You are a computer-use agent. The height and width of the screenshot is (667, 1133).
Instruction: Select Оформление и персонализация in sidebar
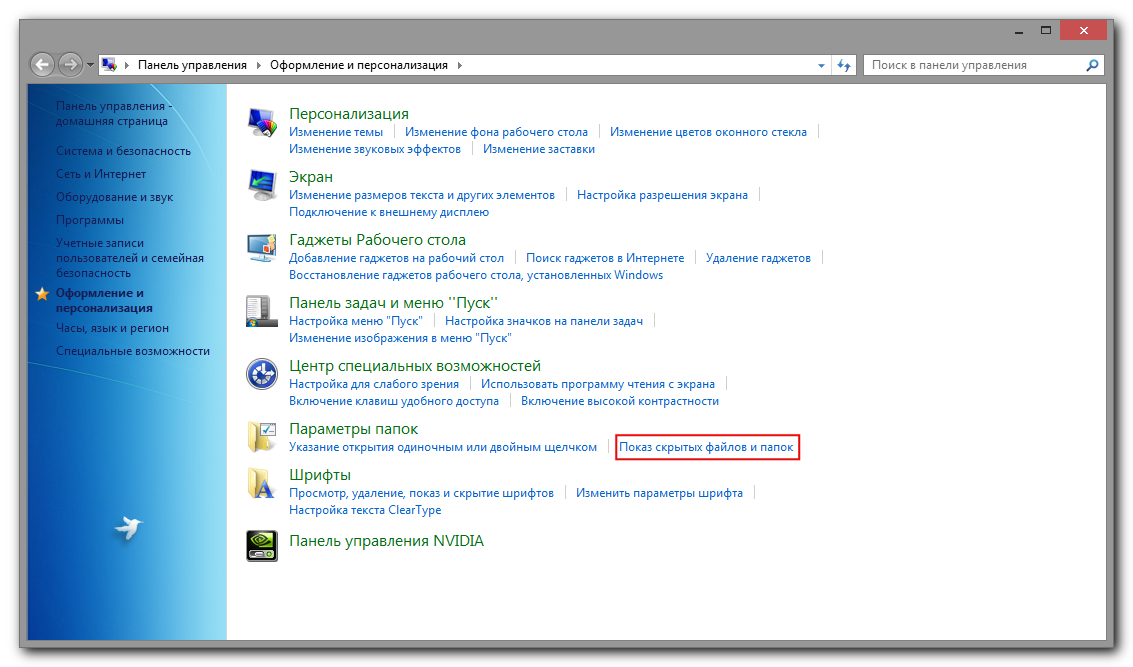pos(104,301)
